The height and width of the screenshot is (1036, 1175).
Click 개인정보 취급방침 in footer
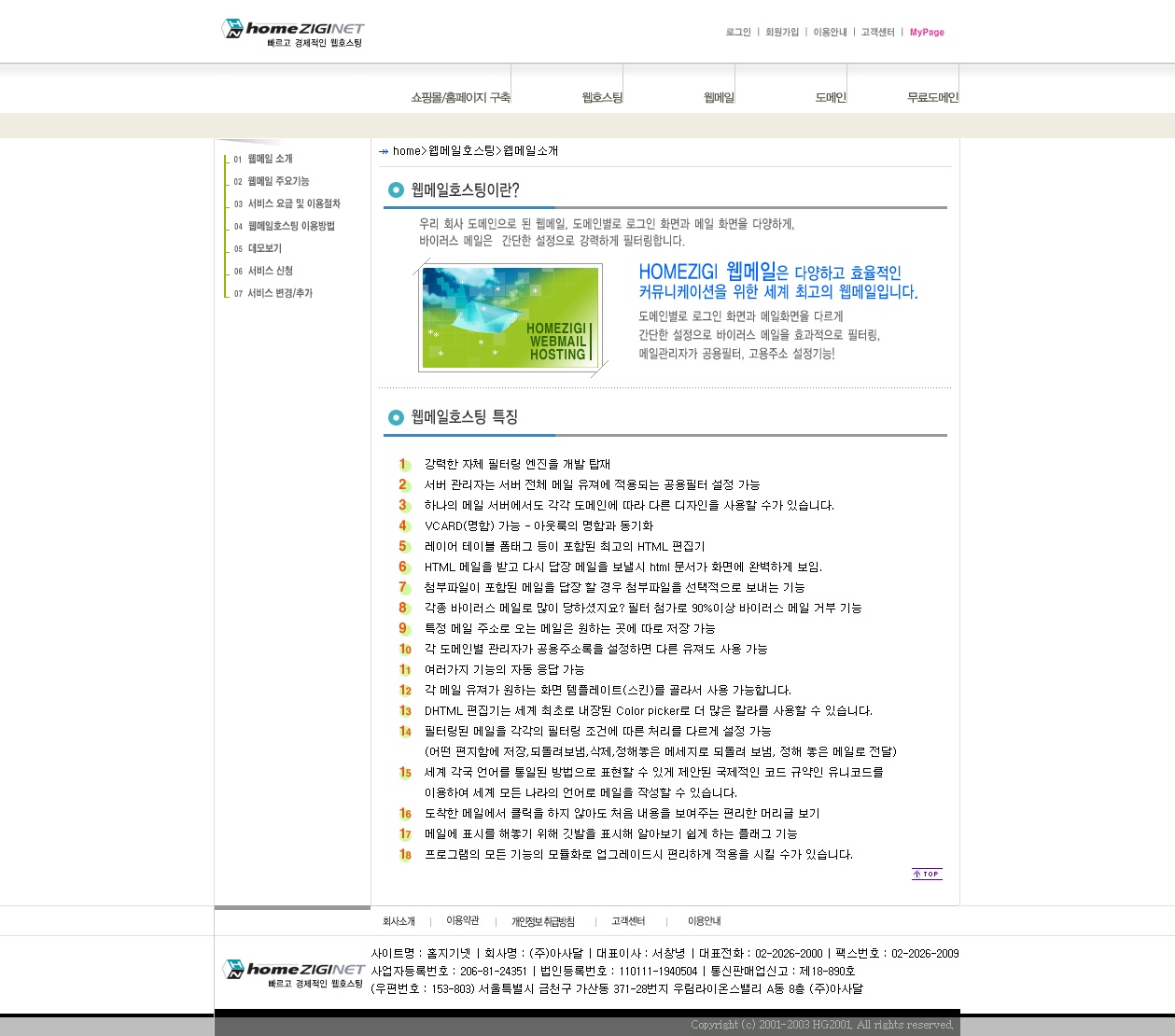coord(543,922)
